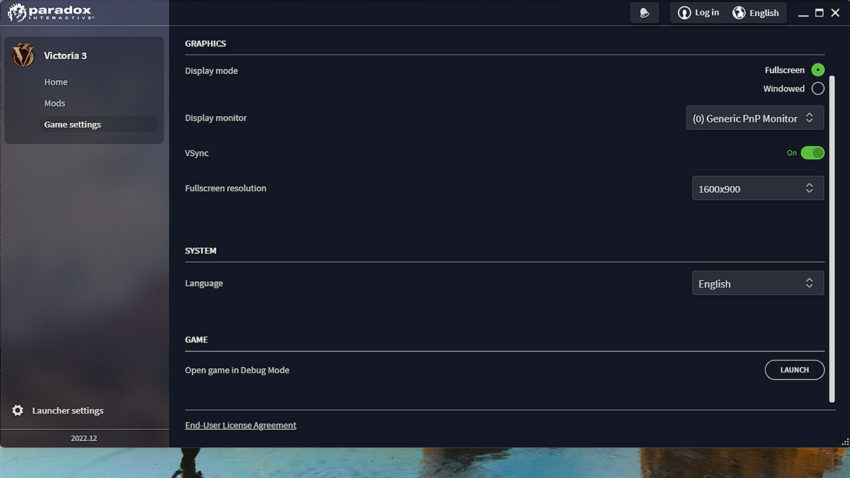Viewport: 850px width, 478px height.
Task: Select Fullscreen display mode
Action: pyautogui.click(x=818, y=70)
